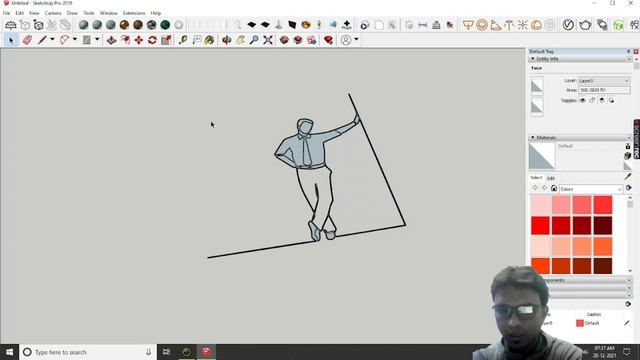This screenshot has height=360, width=640.
Task: Collapse the Entity Info panel
Action: point(533,59)
